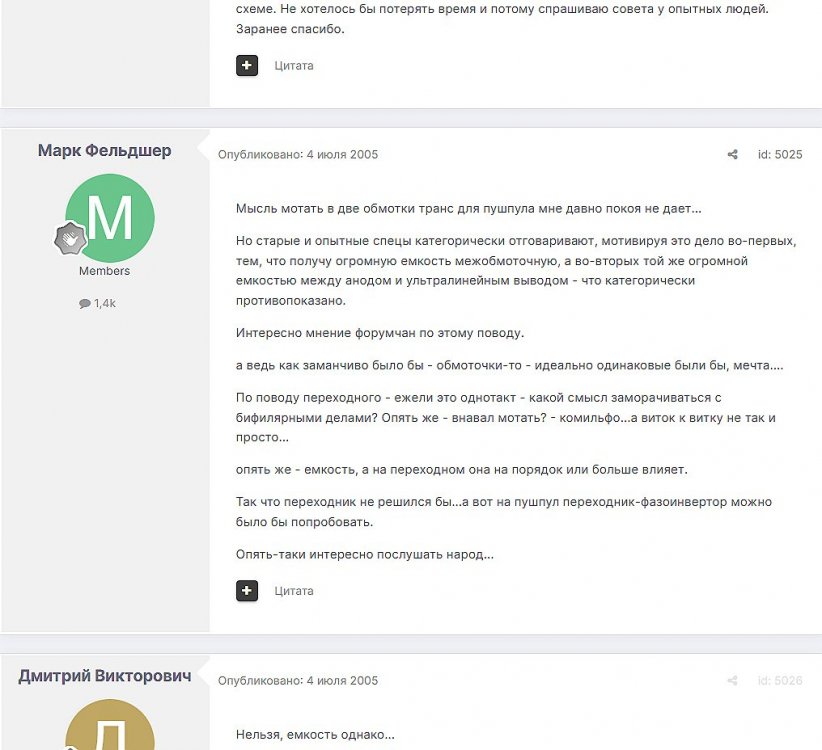
Task: Click the Members group label under Марк
Action: (x=104, y=271)
